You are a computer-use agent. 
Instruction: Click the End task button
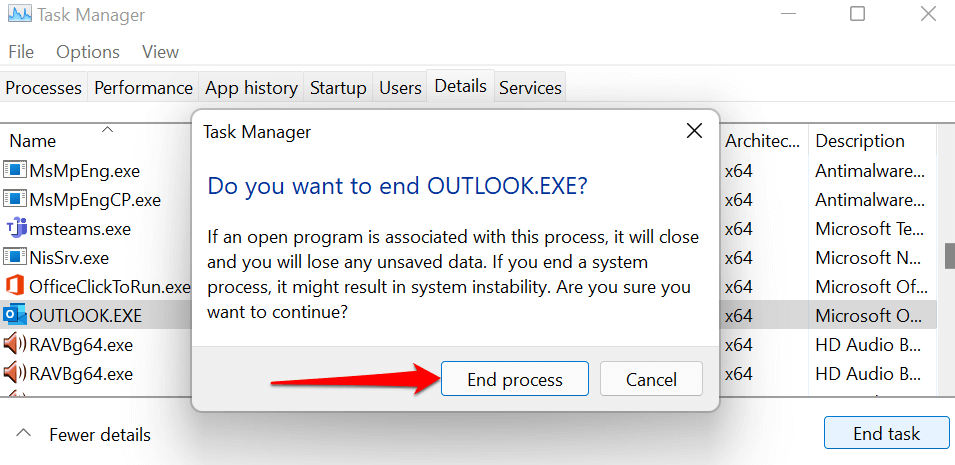(x=886, y=434)
